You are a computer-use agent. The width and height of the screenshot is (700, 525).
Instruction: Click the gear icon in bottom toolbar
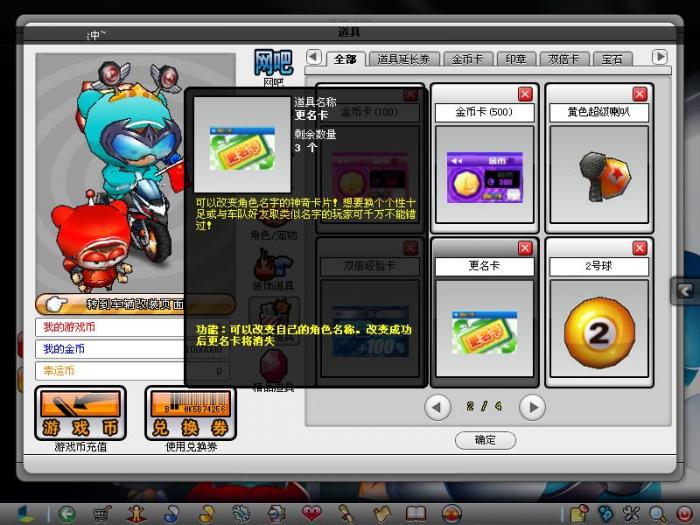point(242,514)
